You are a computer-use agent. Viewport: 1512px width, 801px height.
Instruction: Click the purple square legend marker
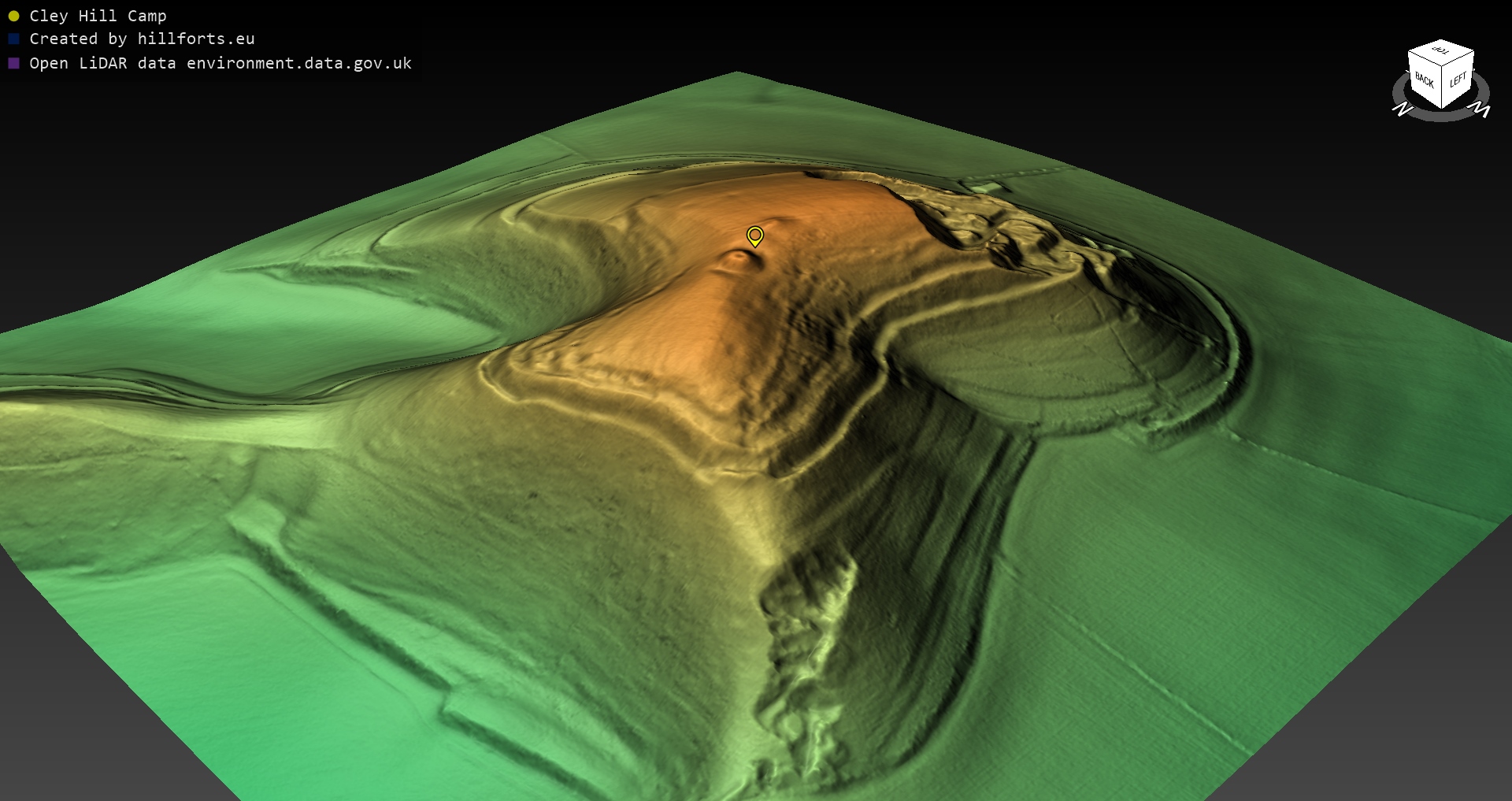click(13, 63)
